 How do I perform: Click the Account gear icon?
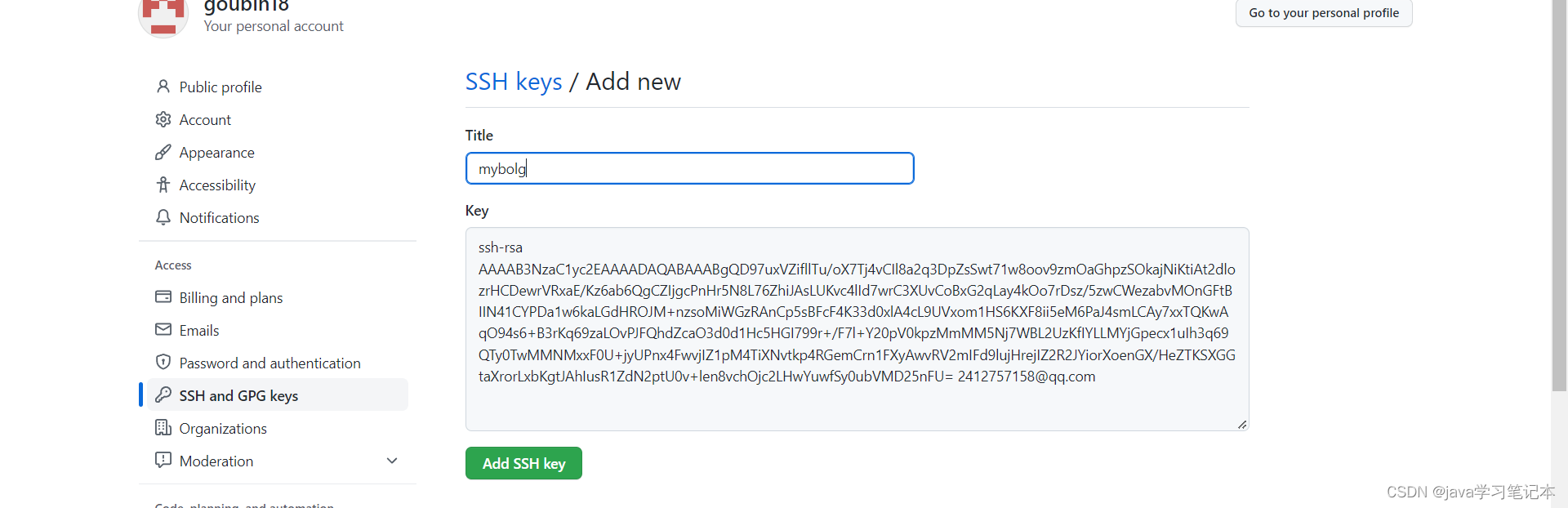(163, 119)
